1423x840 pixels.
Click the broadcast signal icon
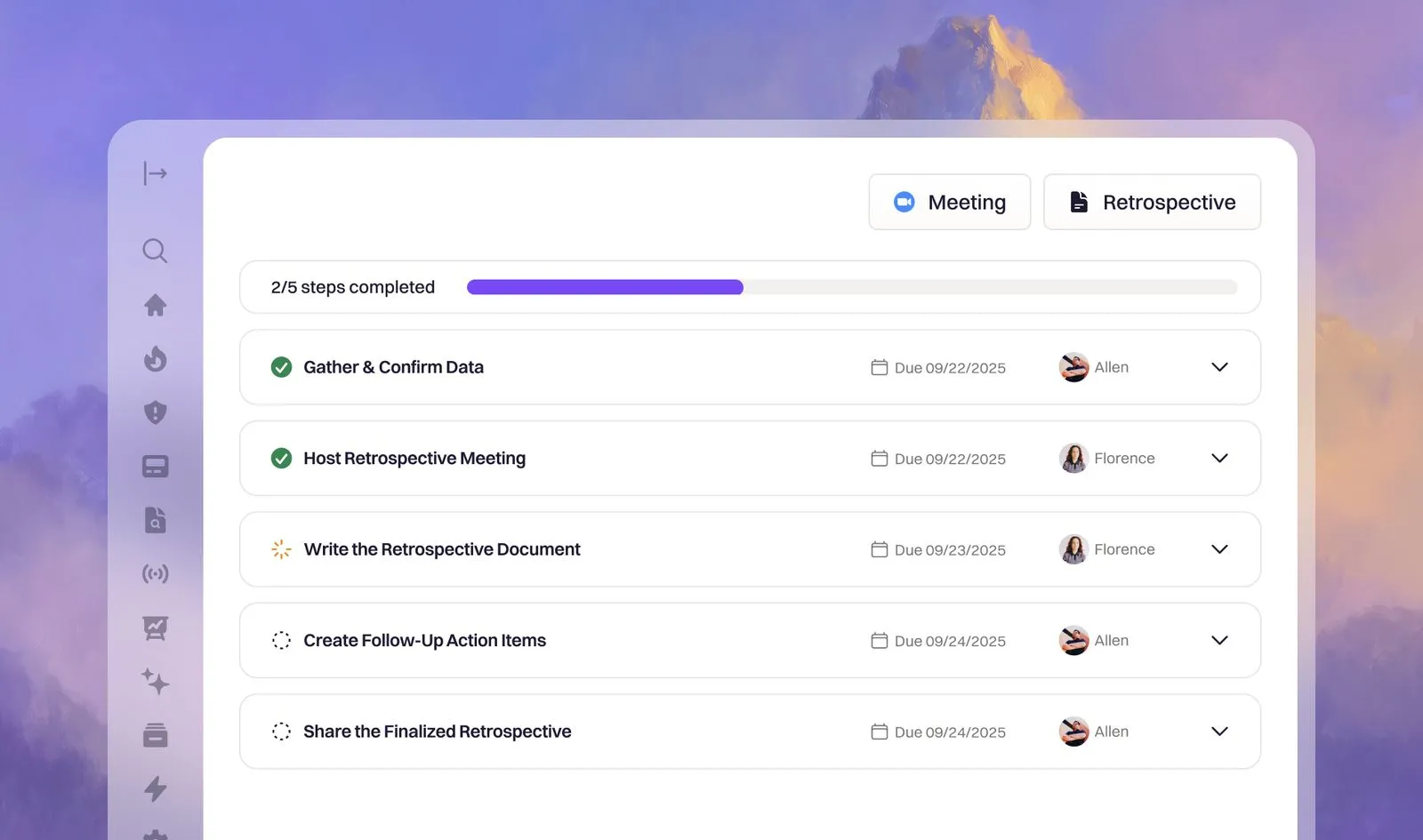[155, 573]
